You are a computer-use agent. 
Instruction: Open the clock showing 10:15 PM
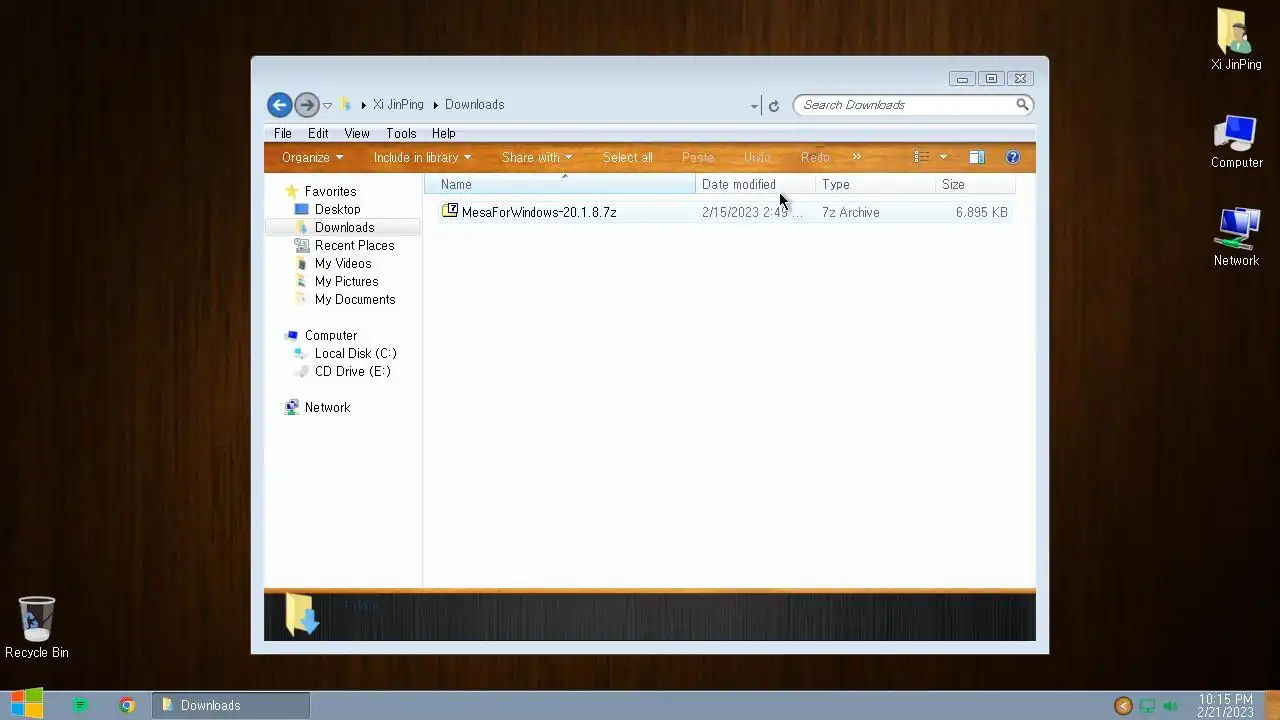coord(1225,706)
